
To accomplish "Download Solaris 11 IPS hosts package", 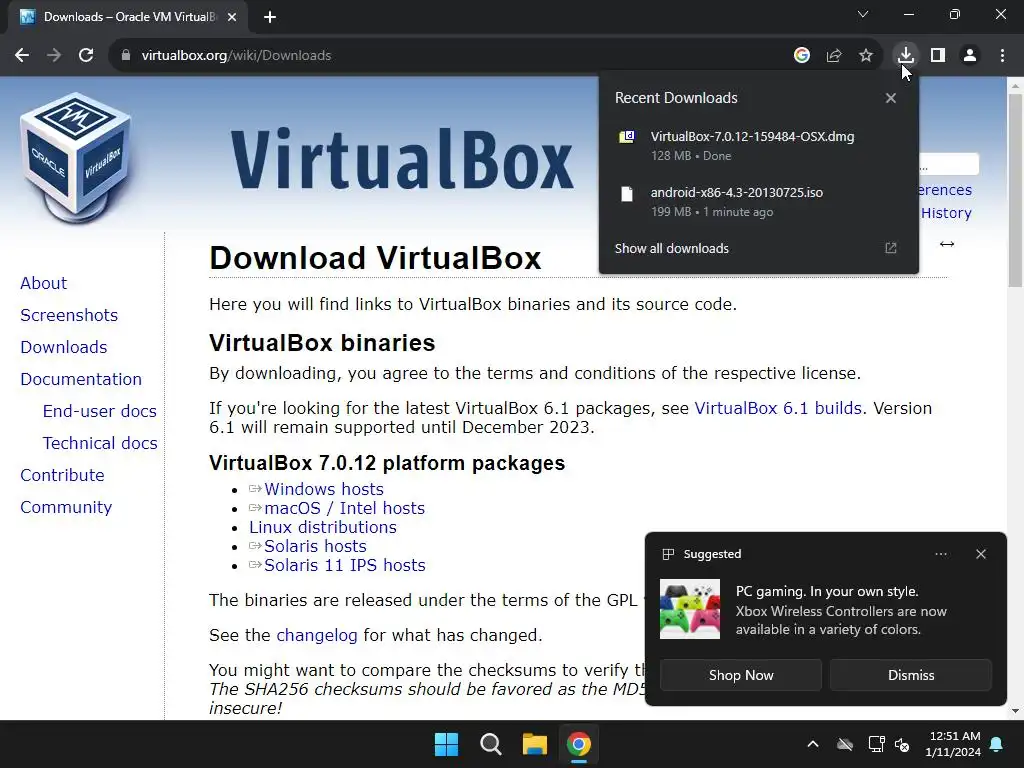I will click(x=344, y=565).
